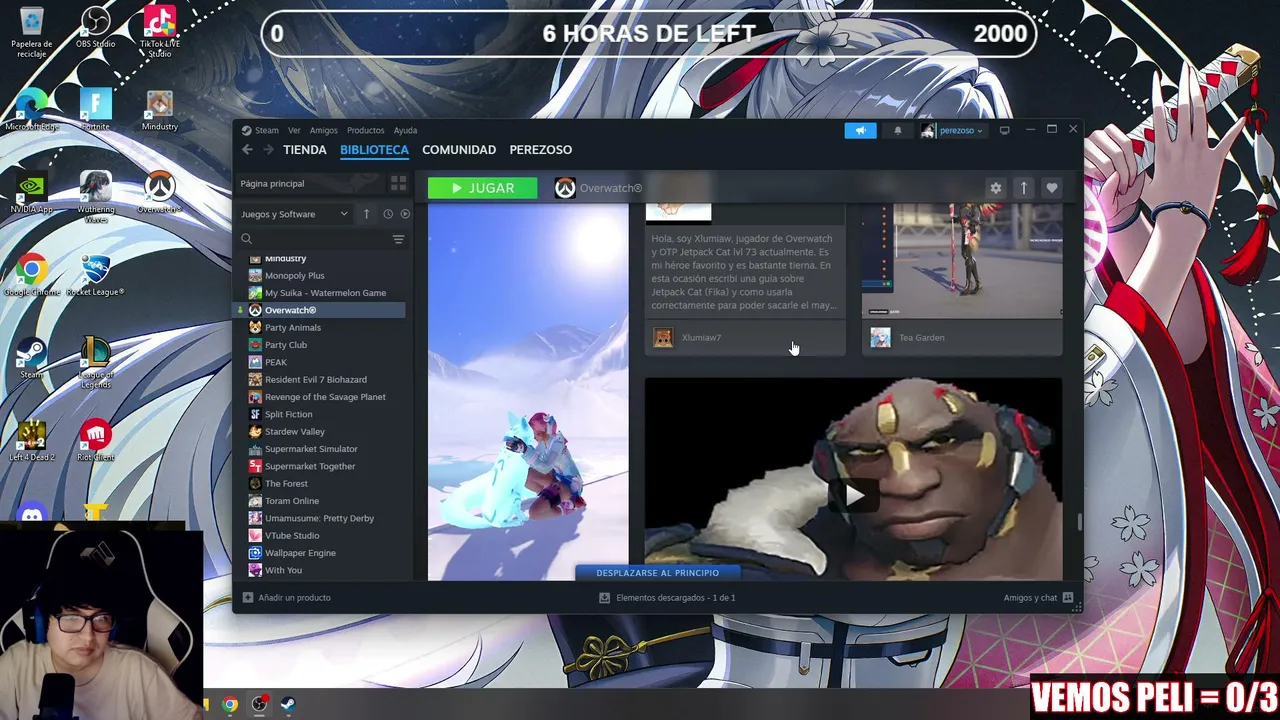Filter library by ready-to-play icon
The height and width of the screenshot is (720, 1280).
[x=405, y=214]
